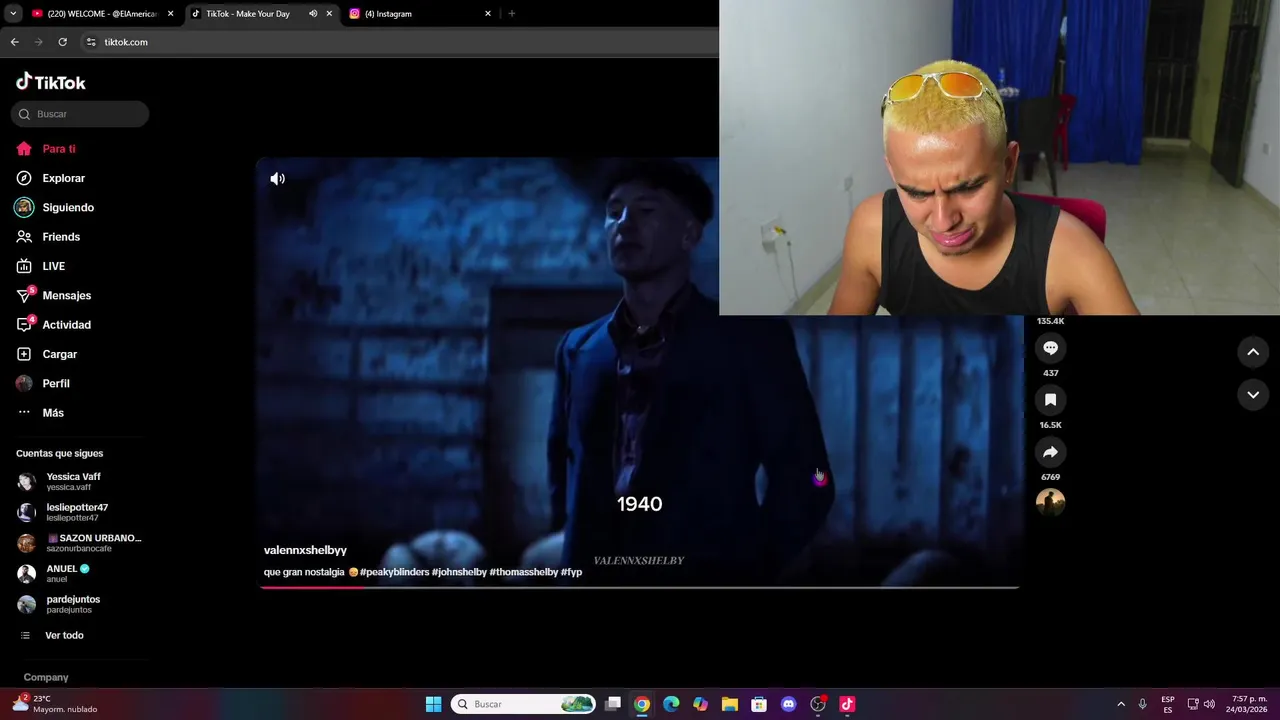Screen dimensions: 1280x720
Task: Open the tab search dropdown
Action: [x=13, y=14]
